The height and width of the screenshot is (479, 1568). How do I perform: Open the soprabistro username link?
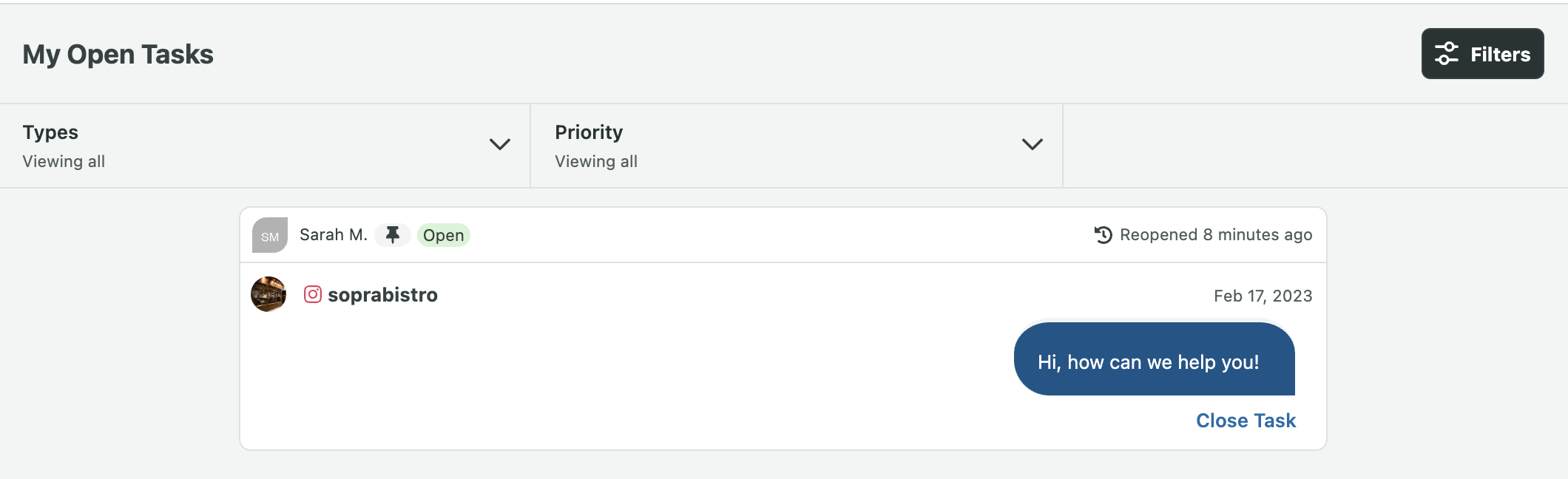(x=382, y=295)
